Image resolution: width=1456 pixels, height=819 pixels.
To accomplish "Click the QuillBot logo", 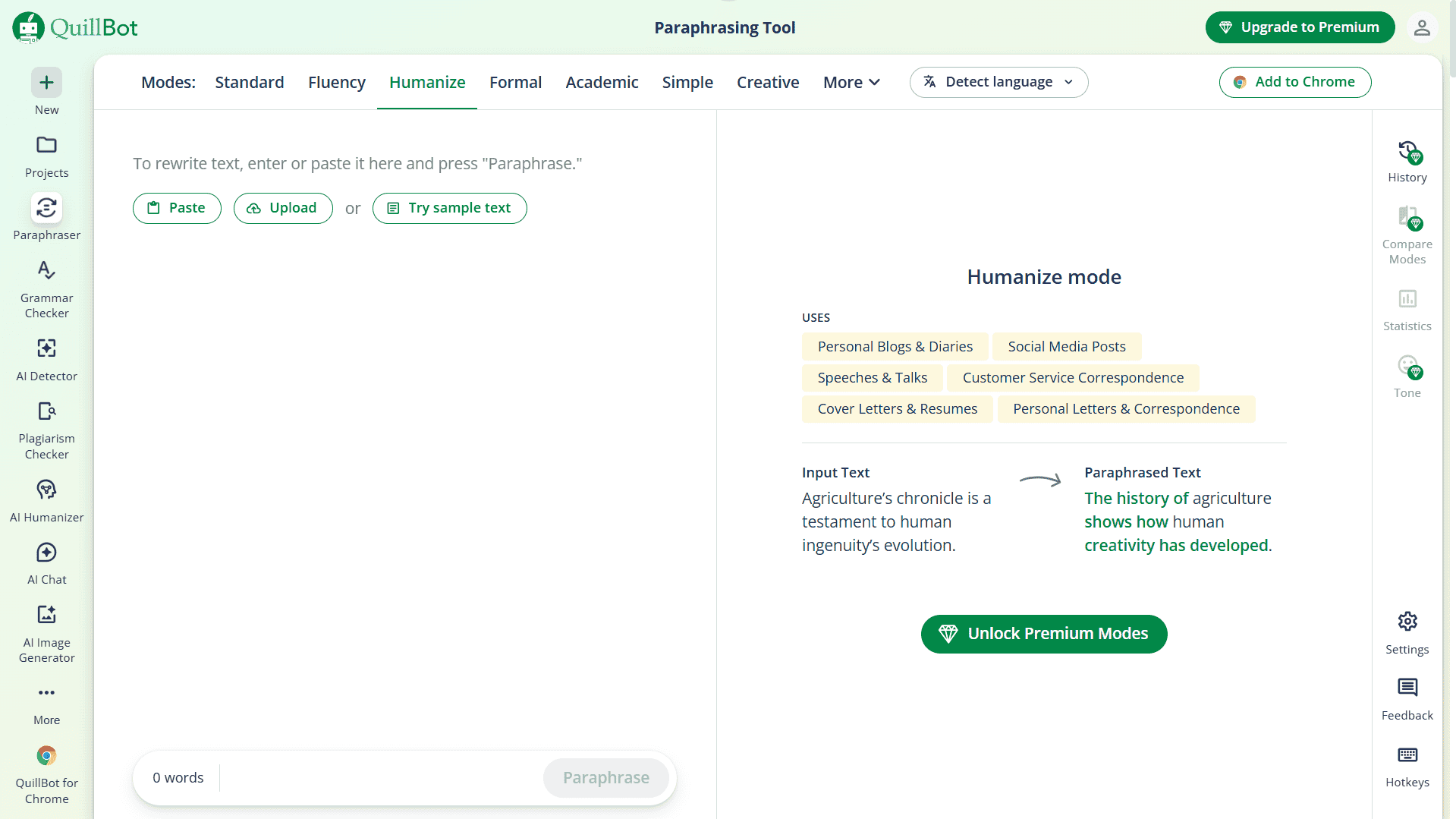I will (75, 27).
